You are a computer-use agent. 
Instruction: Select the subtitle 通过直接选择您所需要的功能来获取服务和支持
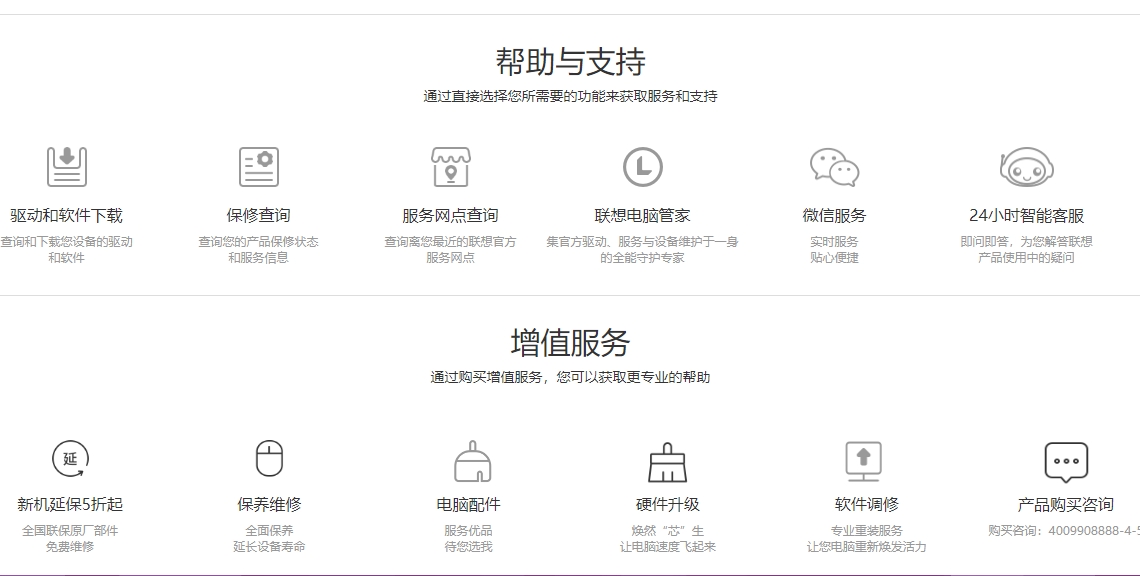[570, 96]
